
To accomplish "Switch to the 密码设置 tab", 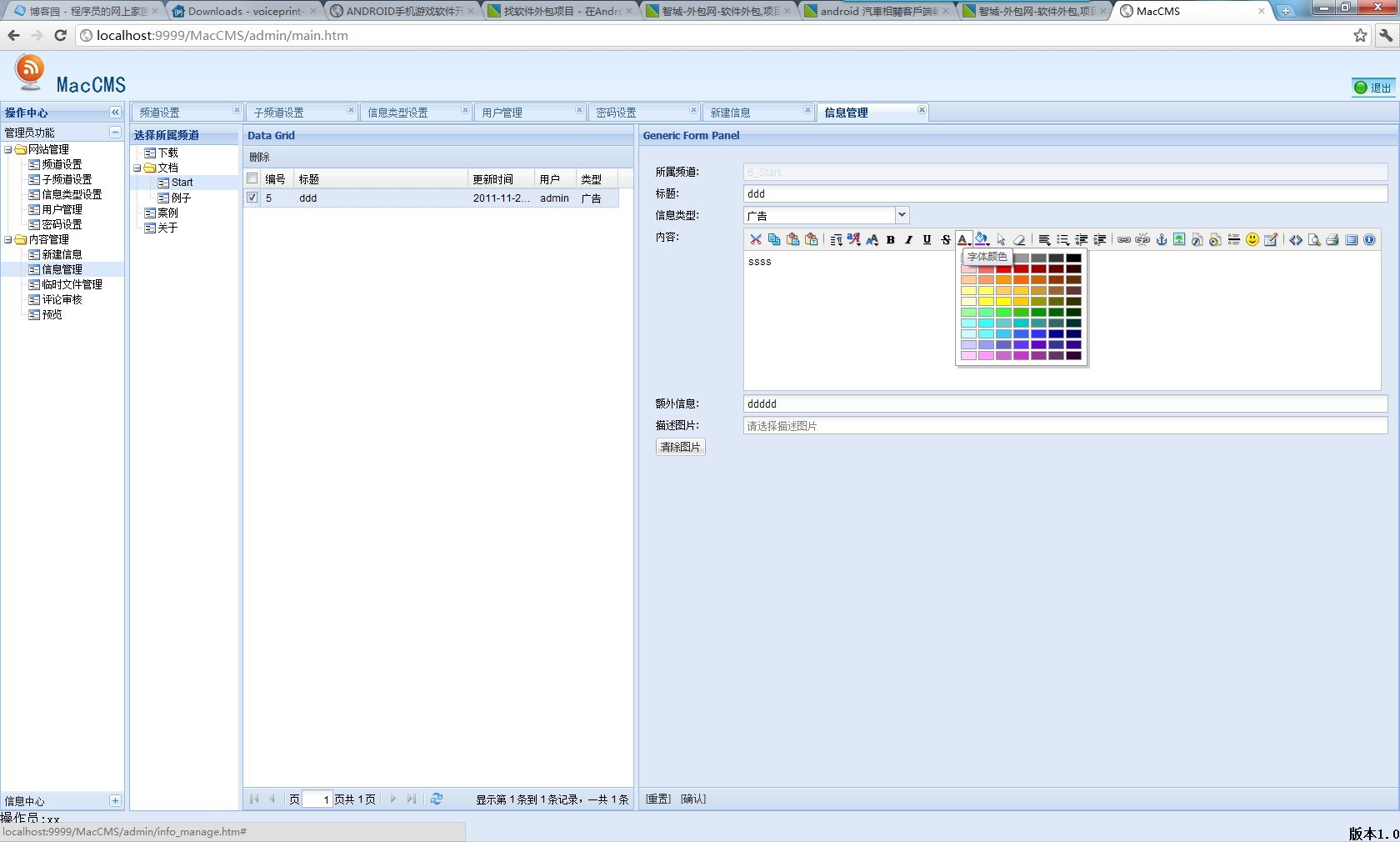I will [x=617, y=113].
